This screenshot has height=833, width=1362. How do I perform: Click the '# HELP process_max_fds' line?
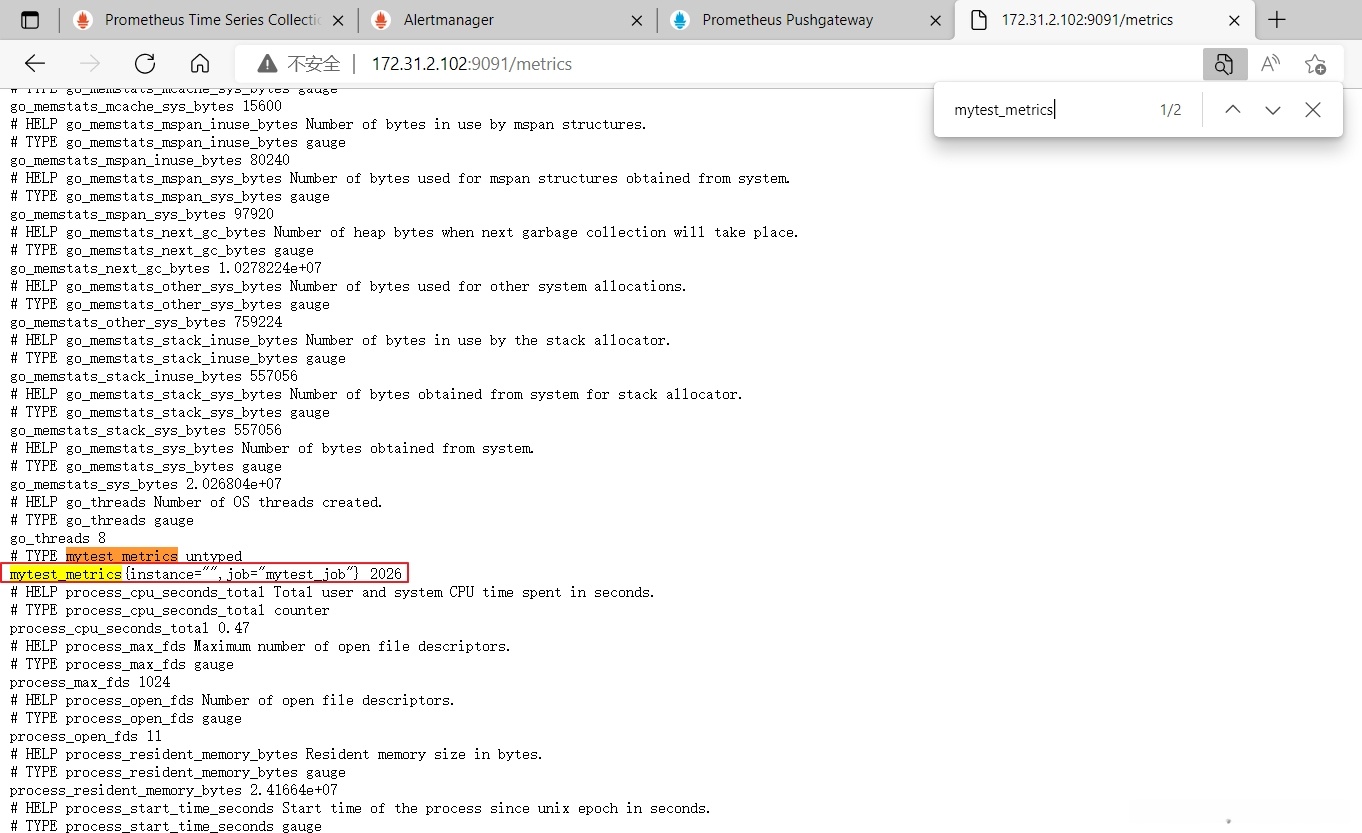point(261,646)
